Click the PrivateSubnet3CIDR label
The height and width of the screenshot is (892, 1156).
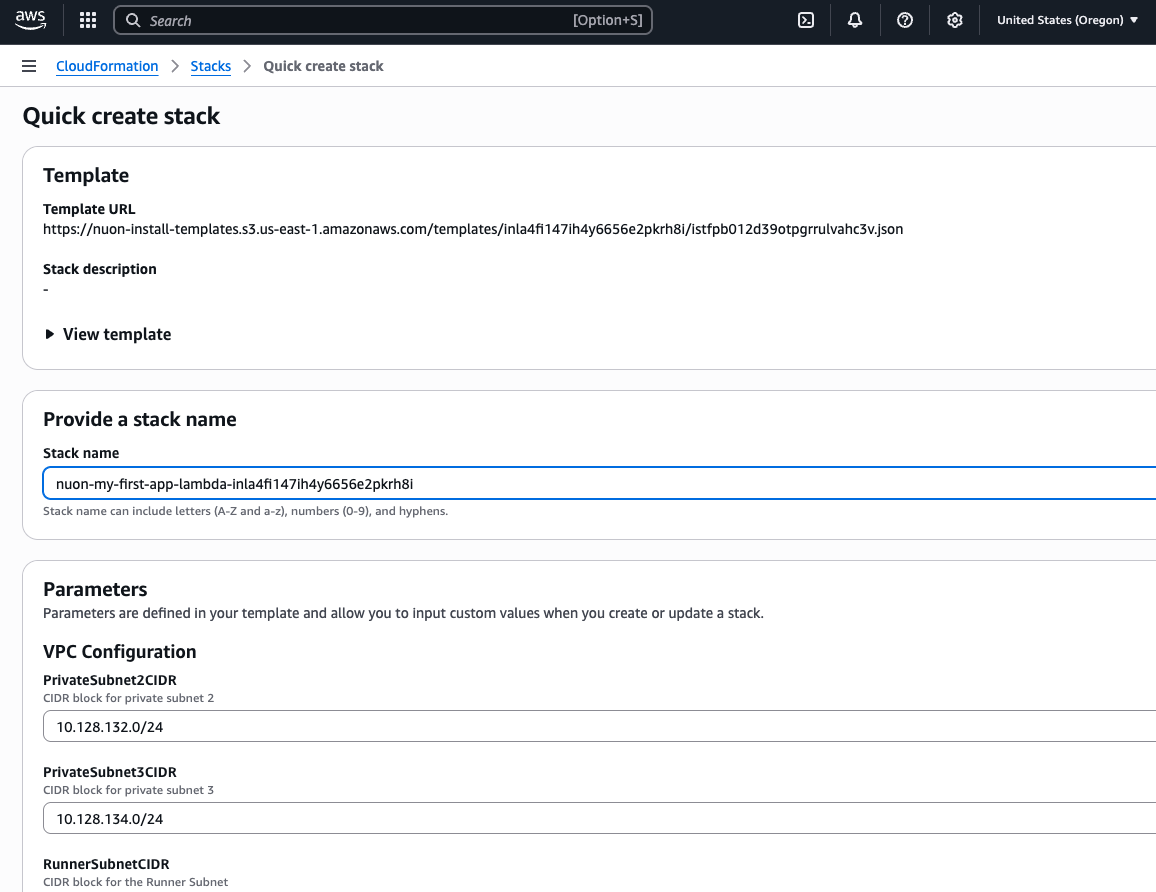(x=110, y=772)
